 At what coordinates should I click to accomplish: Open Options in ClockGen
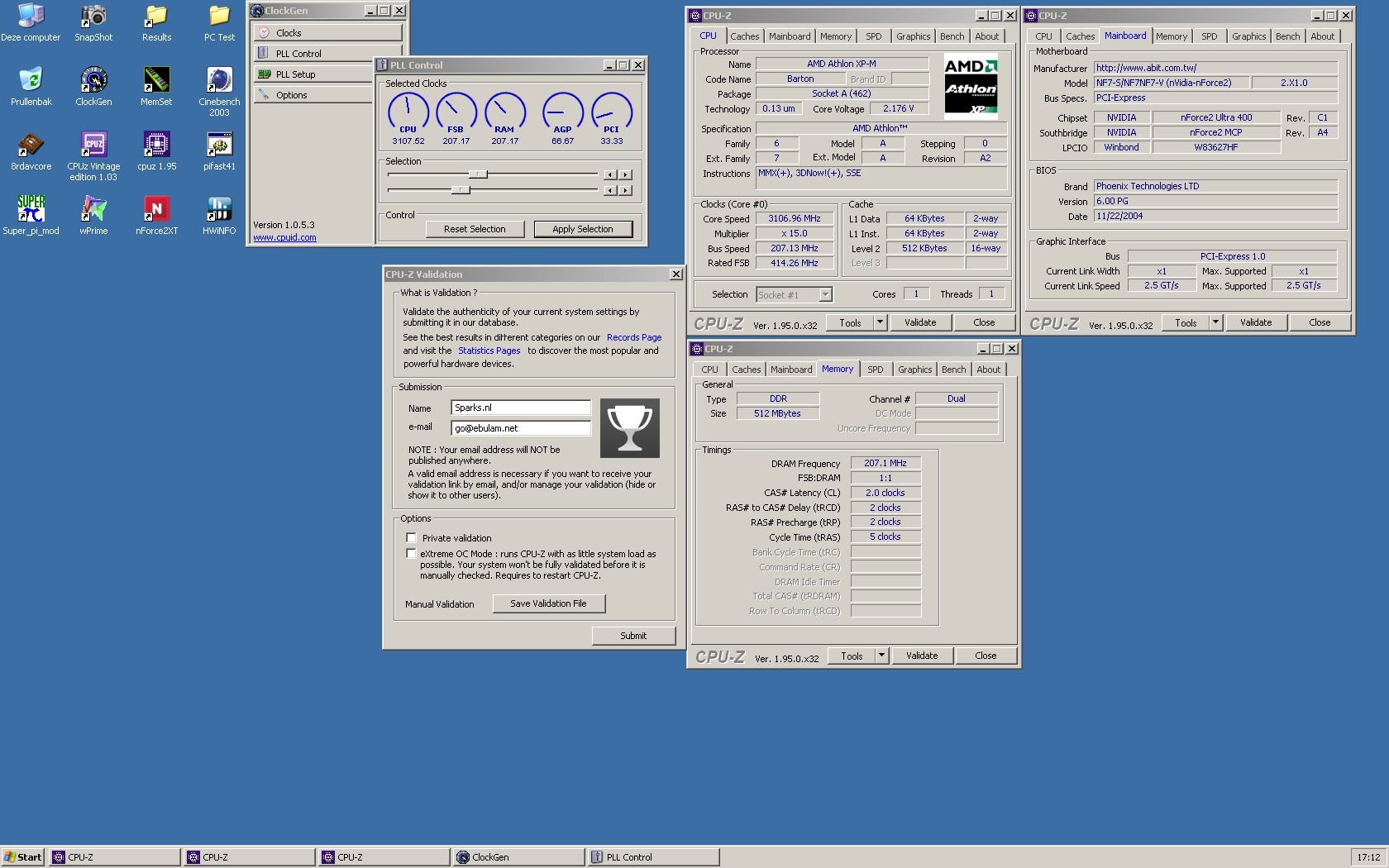pos(314,95)
